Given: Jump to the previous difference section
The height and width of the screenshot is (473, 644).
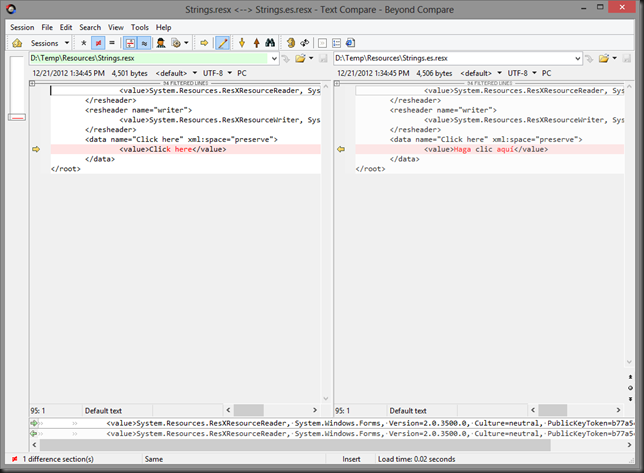Looking at the screenshot, I should (256, 43).
